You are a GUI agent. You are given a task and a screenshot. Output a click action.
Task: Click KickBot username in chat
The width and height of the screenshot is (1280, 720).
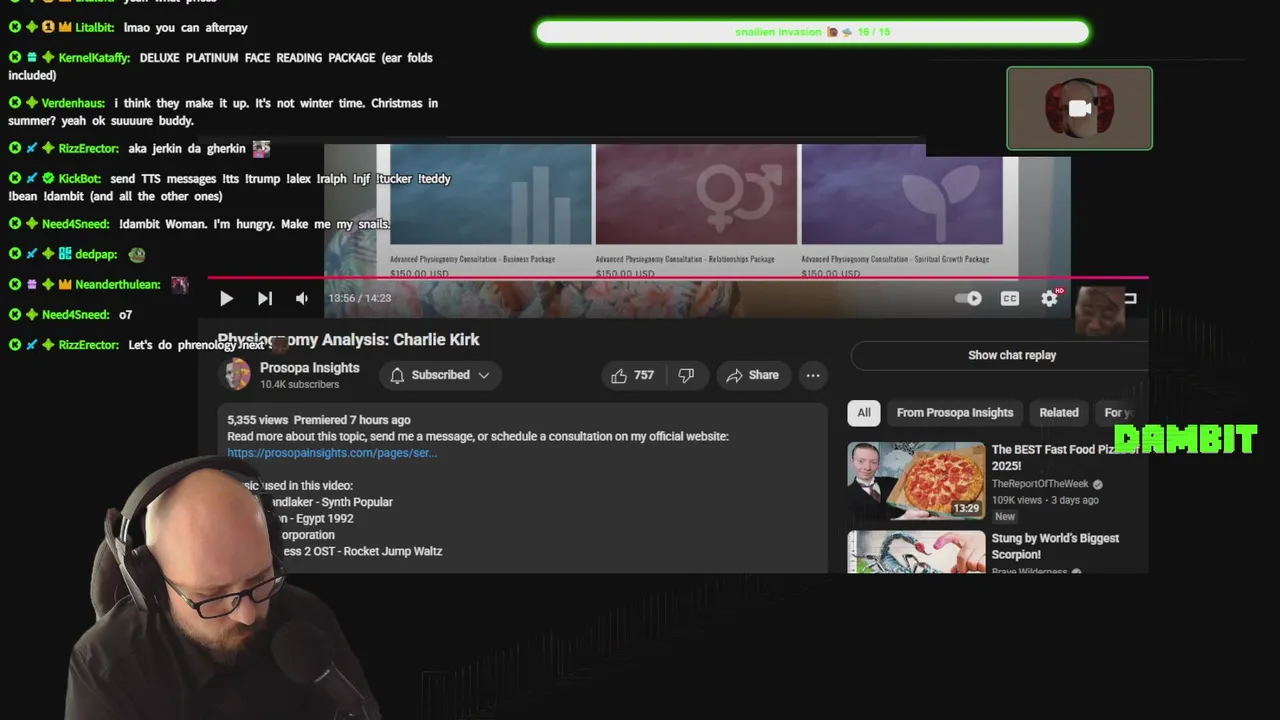79,179
